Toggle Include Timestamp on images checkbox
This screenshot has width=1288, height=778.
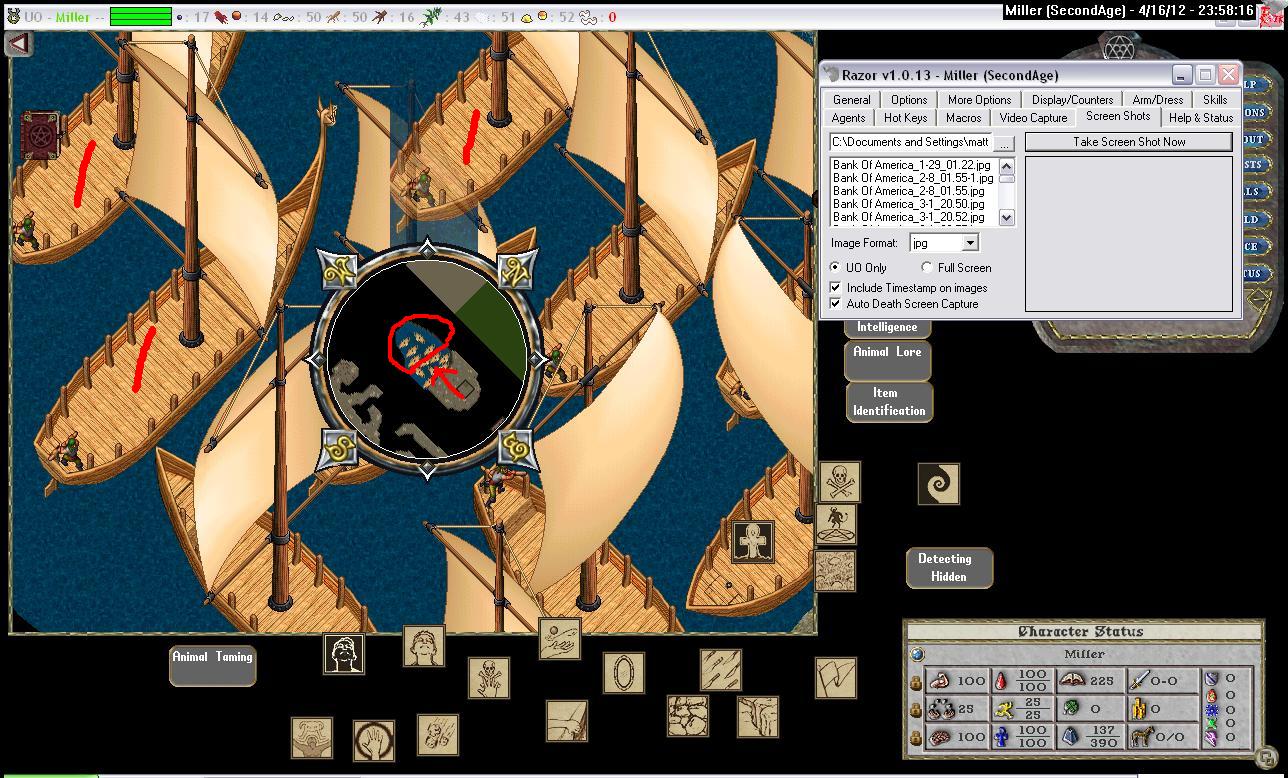tap(836, 288)
